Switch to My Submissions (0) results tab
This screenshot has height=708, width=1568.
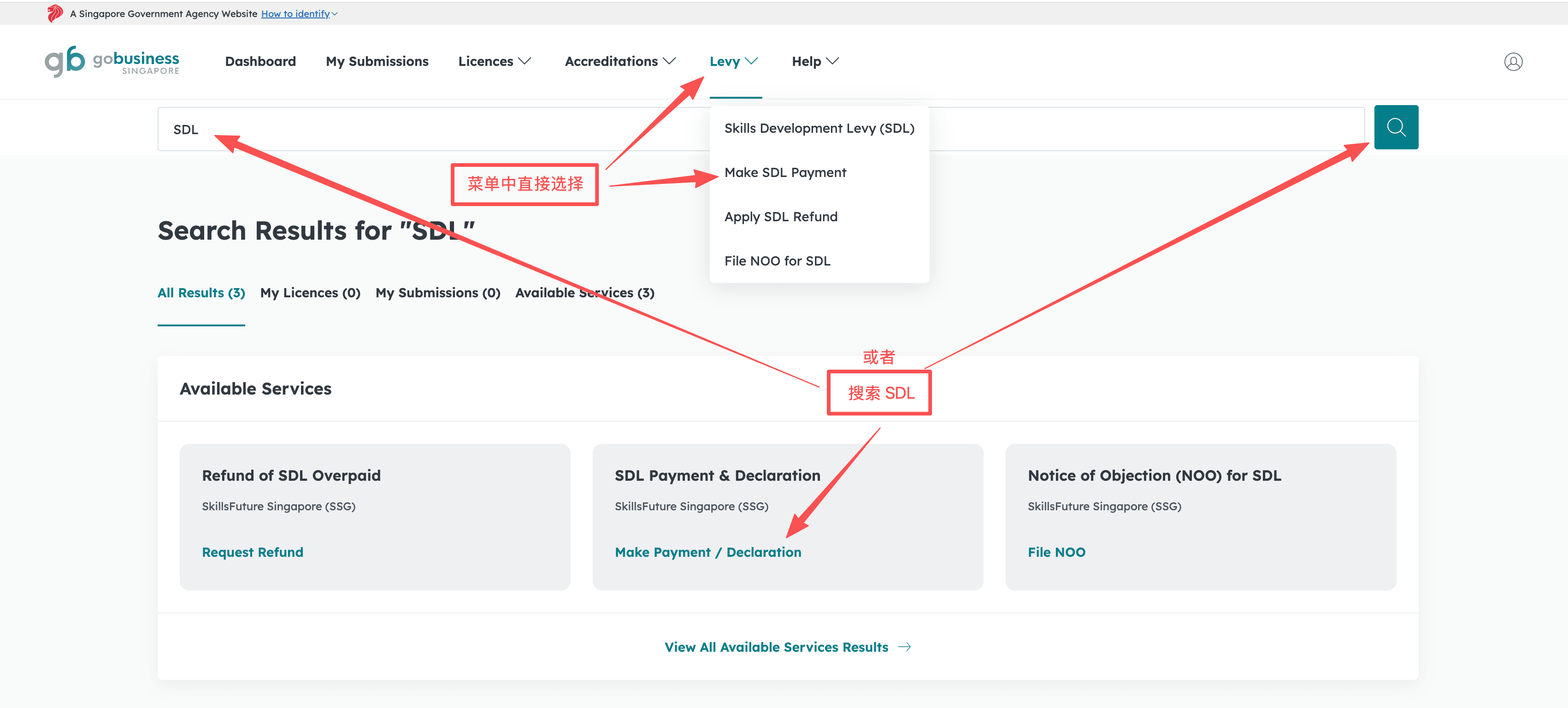pyautogui.click(x=438, y=293)
